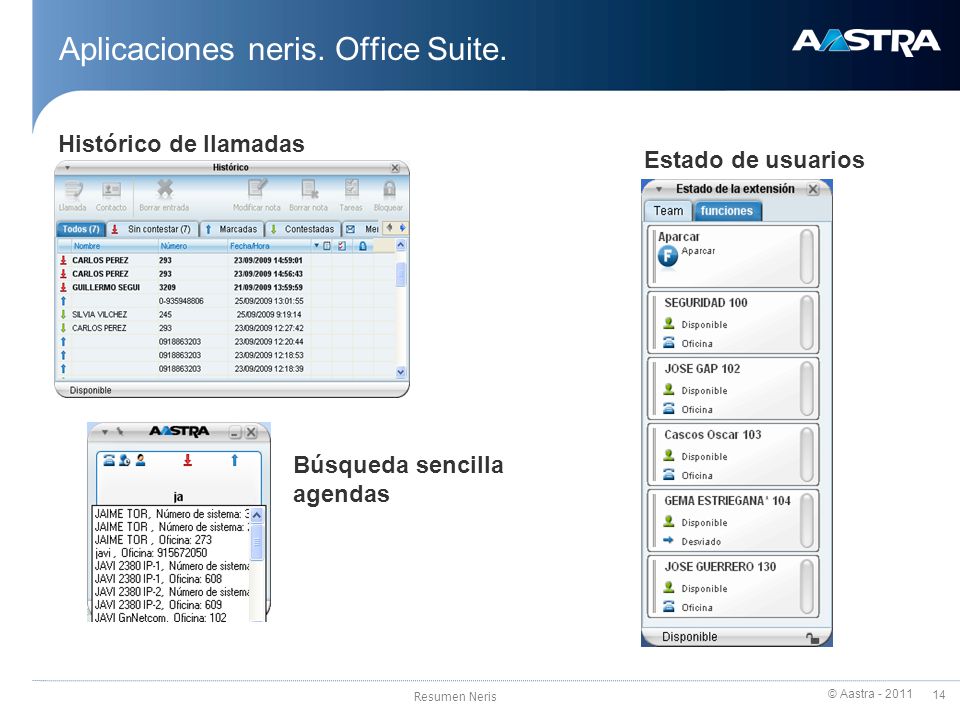
Task: Click GEMA ESTRIEGANA 104 Desviado arrow icon
Action: [x=669, y=541]
